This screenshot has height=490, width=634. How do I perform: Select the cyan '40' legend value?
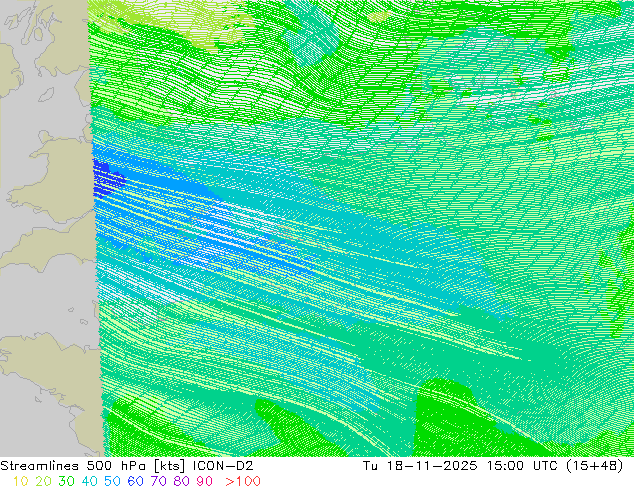click(x=89, y=481)
